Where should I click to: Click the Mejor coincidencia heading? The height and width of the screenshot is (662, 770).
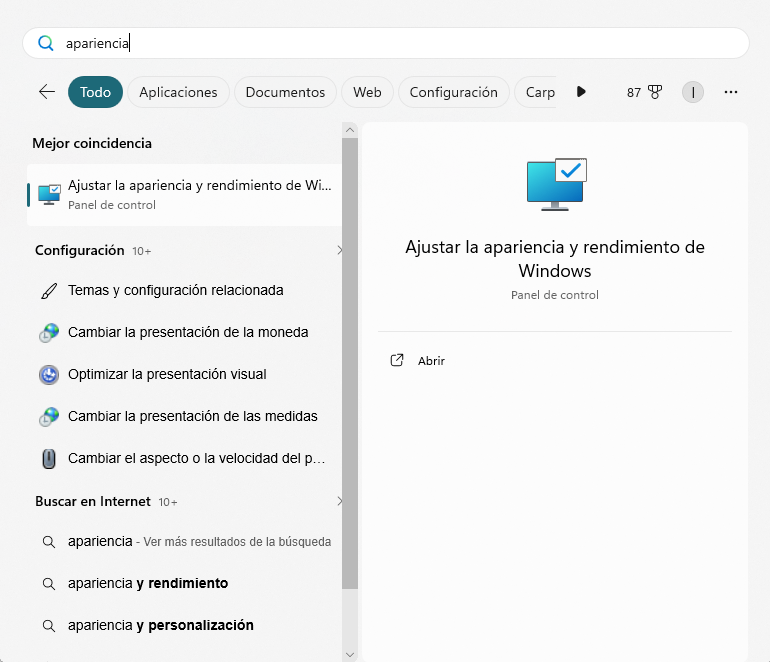coord(92,143)
